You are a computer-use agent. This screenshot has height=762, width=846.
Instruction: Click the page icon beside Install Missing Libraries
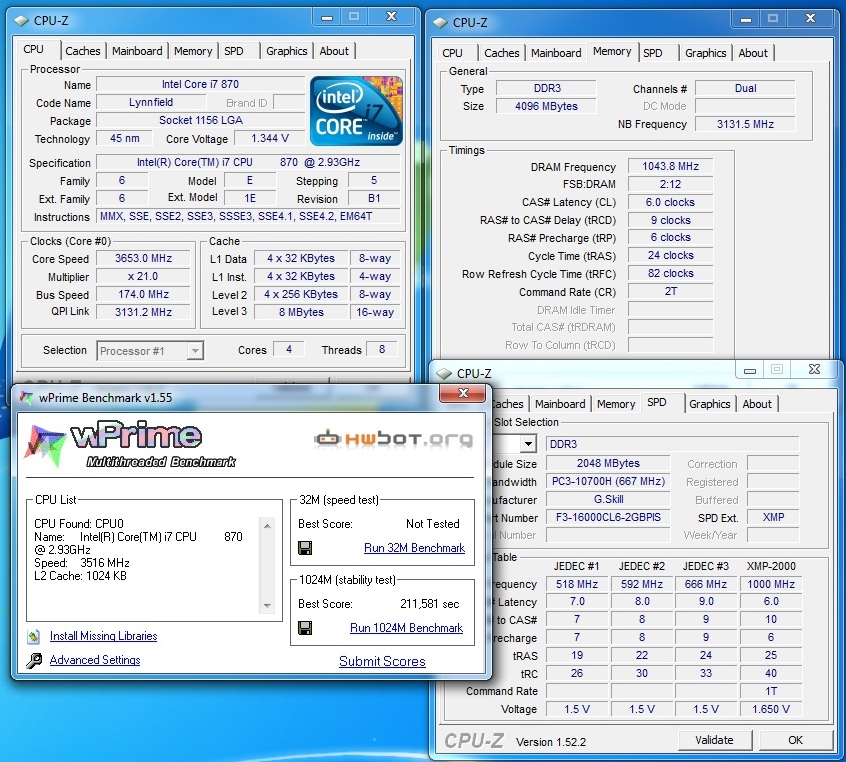(x=34, y=636)
